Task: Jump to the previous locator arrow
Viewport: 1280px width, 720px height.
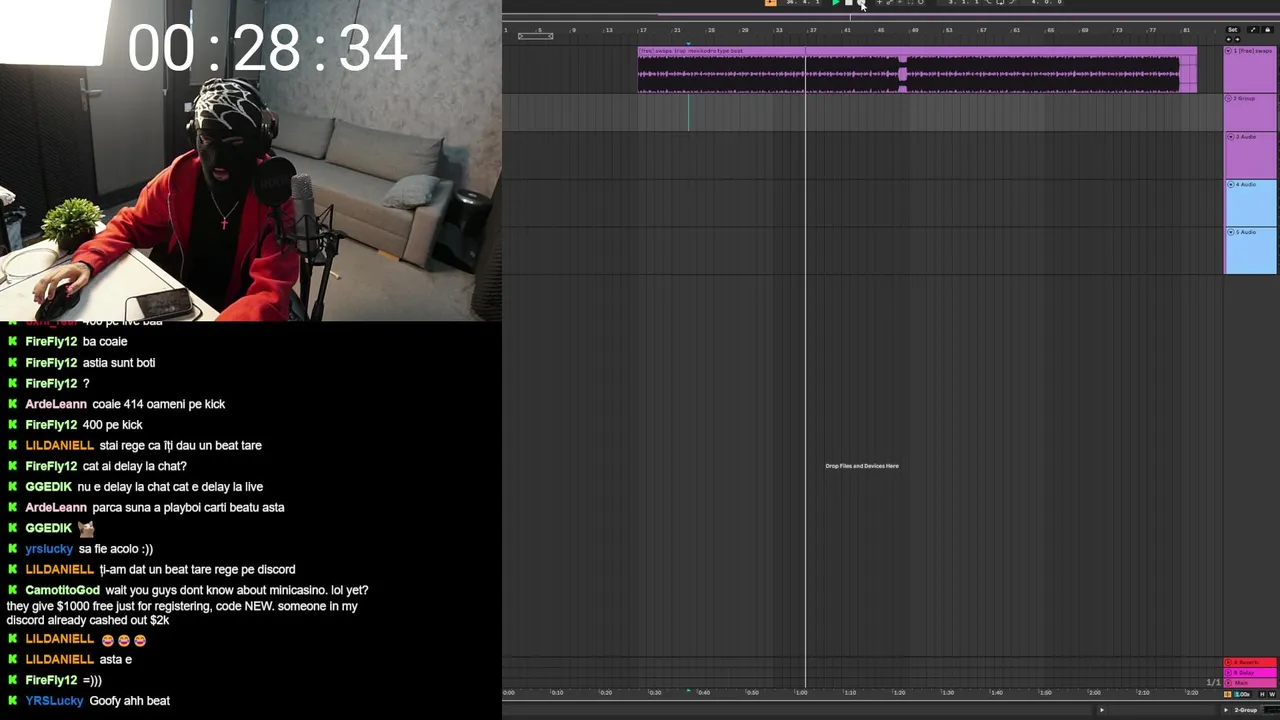Action: click(1229, 40)
